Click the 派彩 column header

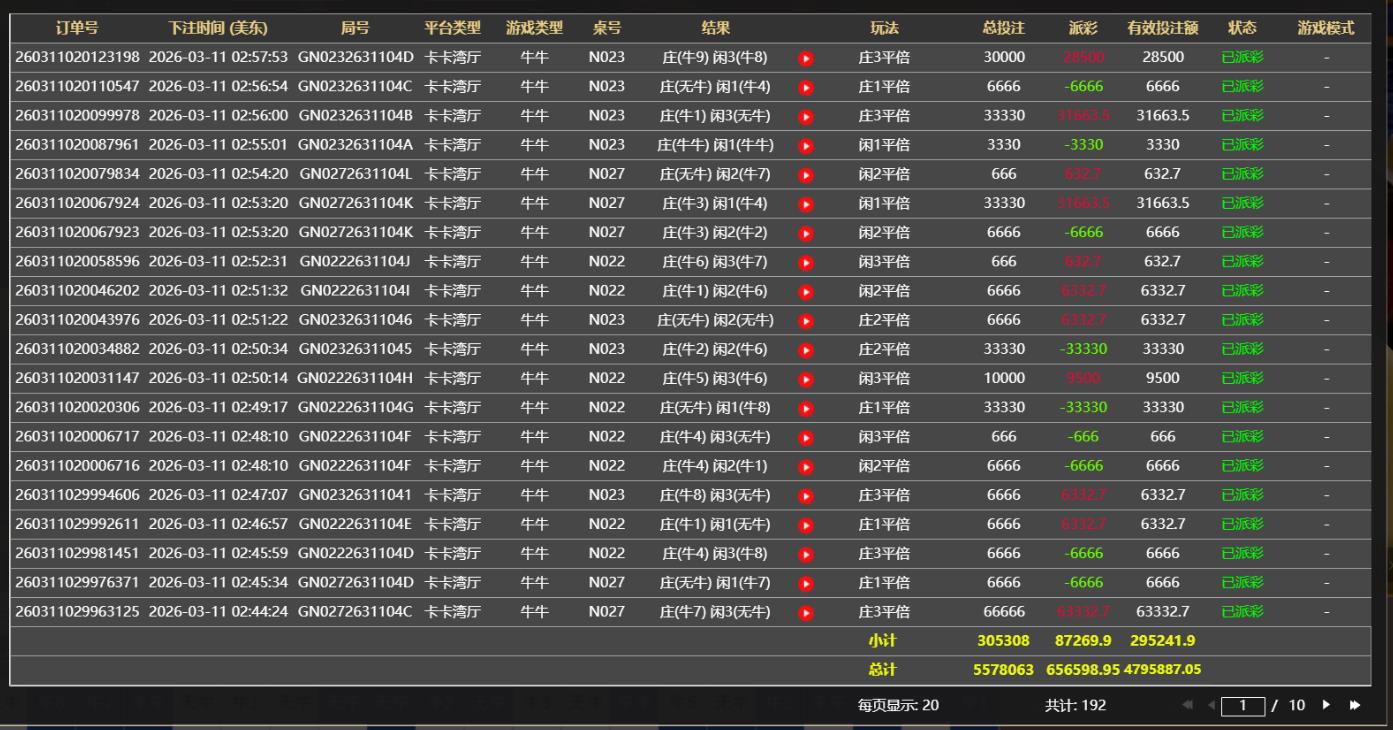pyautogui.click(x=1083, y=28)
